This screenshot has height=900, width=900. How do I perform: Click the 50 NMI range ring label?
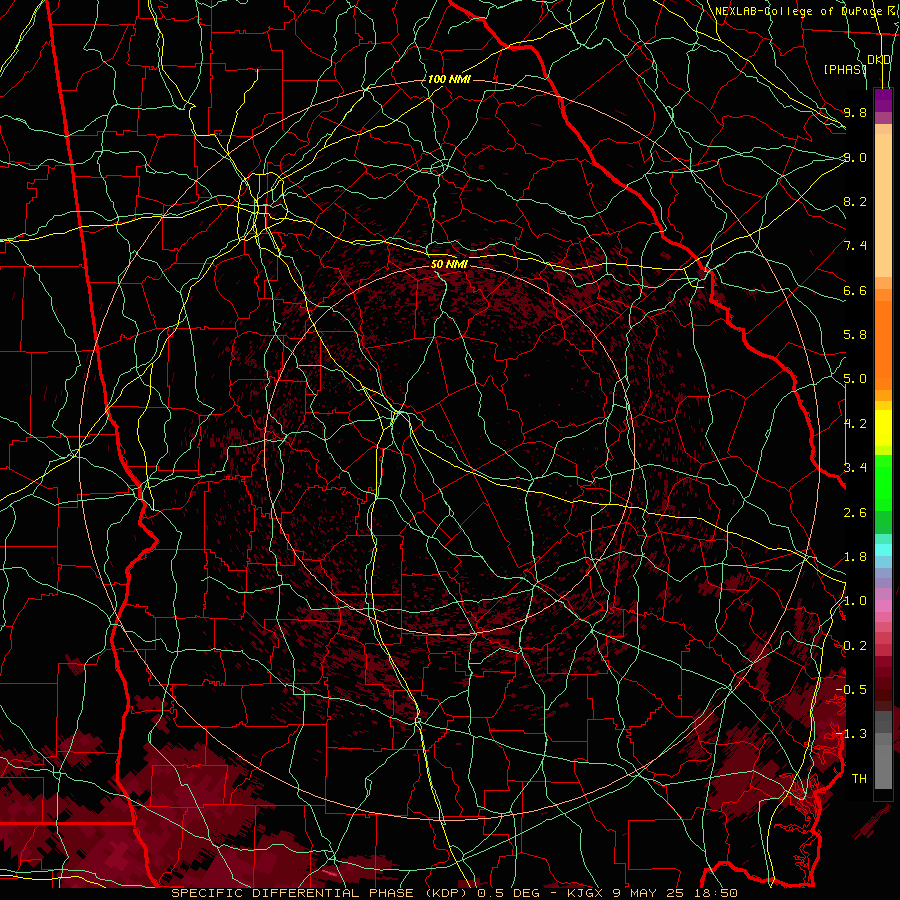(449, 264)
